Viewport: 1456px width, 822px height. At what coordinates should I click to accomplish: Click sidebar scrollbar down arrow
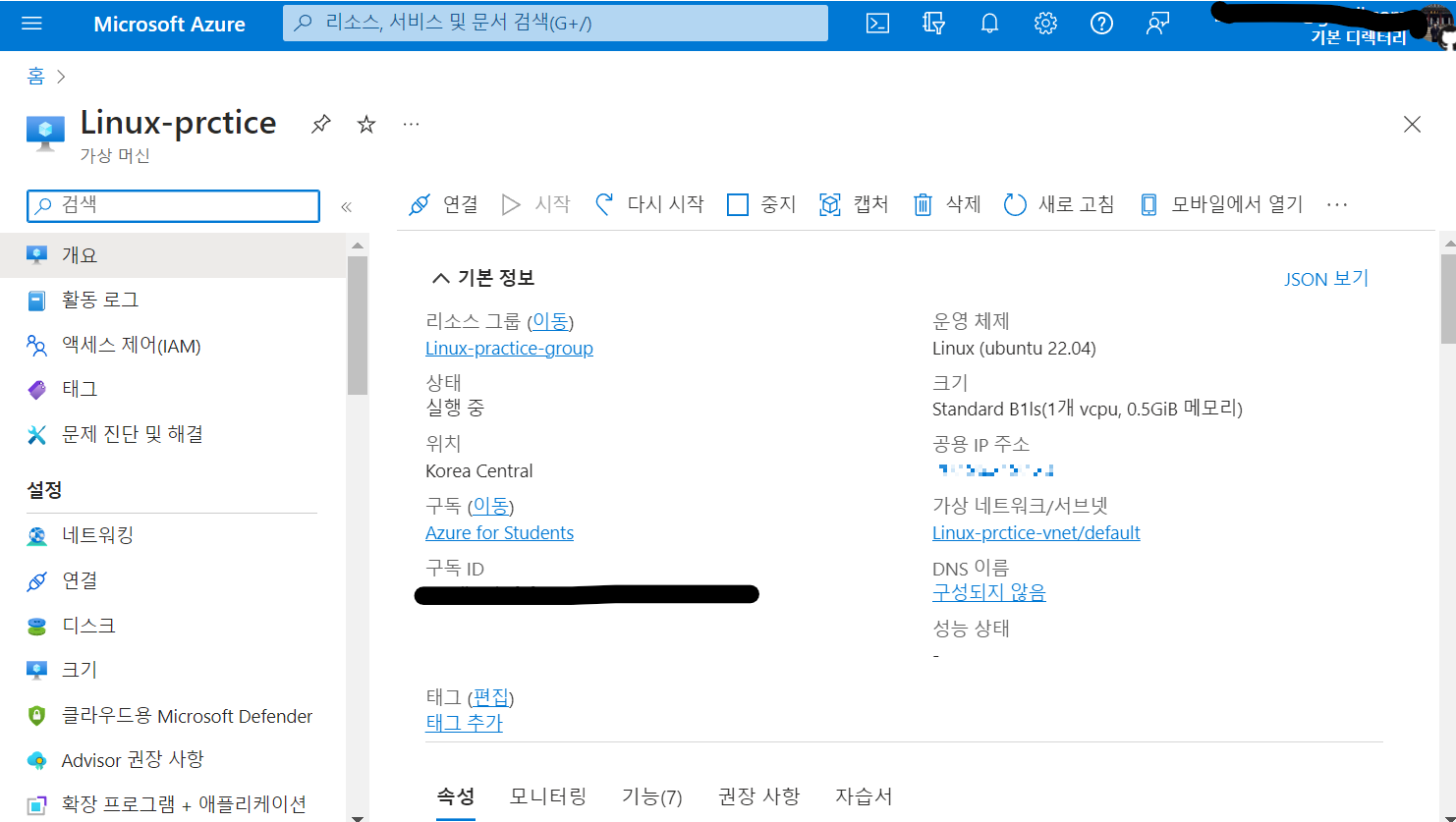(357, 816)
